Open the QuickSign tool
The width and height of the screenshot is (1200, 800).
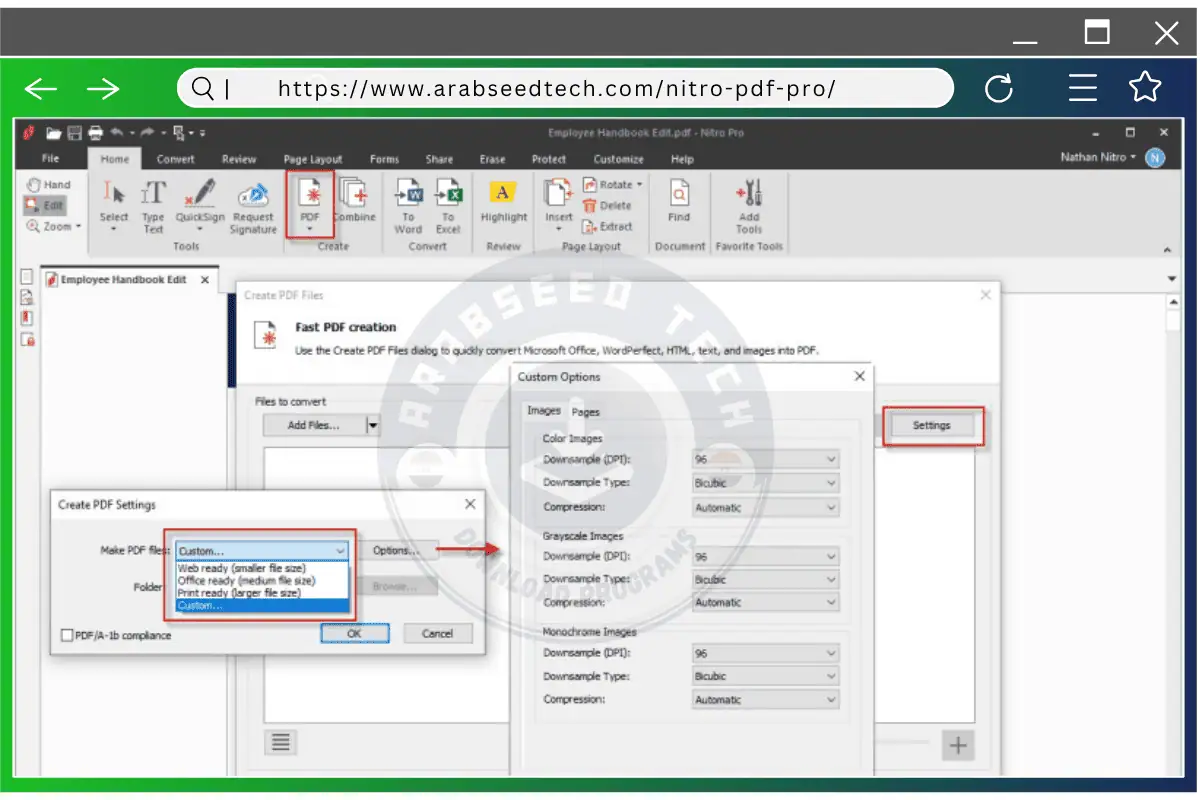pos(199,205)
